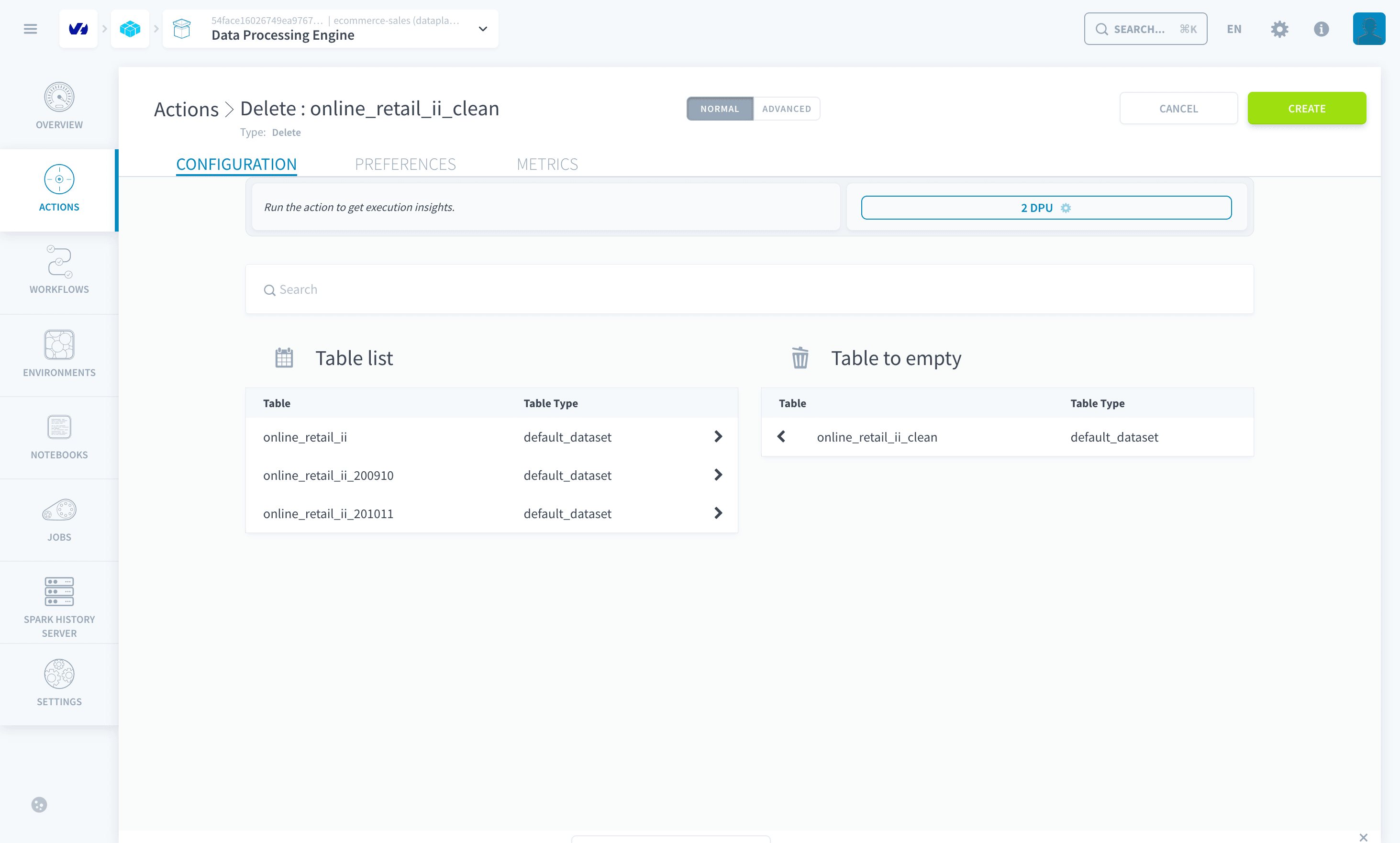Switch language with EN button
Viewport: 1400px width, 843px height.
(1233, 29)
